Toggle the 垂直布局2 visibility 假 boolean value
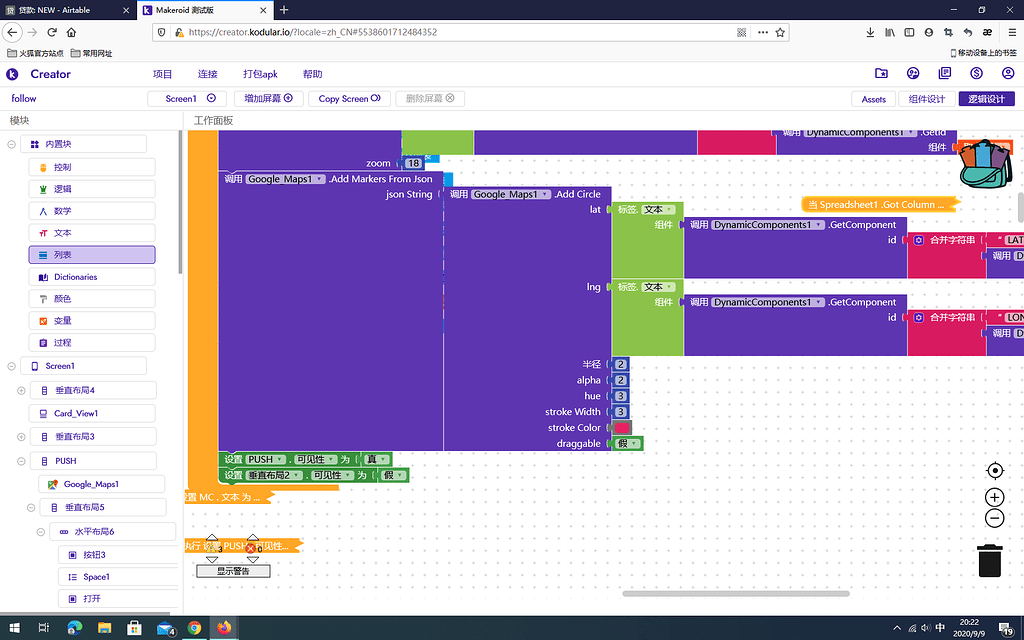The height and width of the screenshot is (640, 1024). pyautogui.click(x=393, y=475)
